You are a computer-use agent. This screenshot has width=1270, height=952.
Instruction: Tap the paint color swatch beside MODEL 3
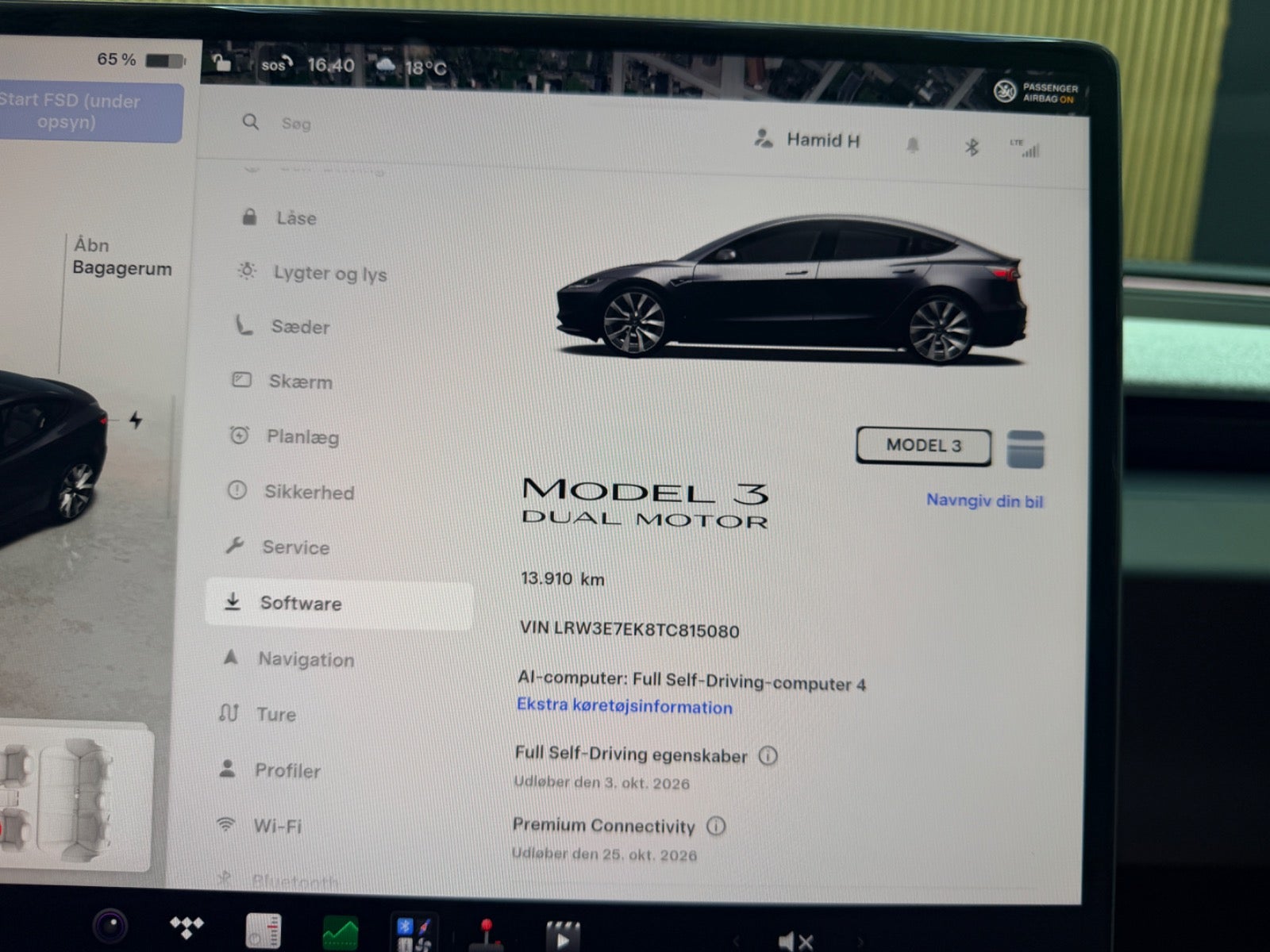click(1025, 449)
